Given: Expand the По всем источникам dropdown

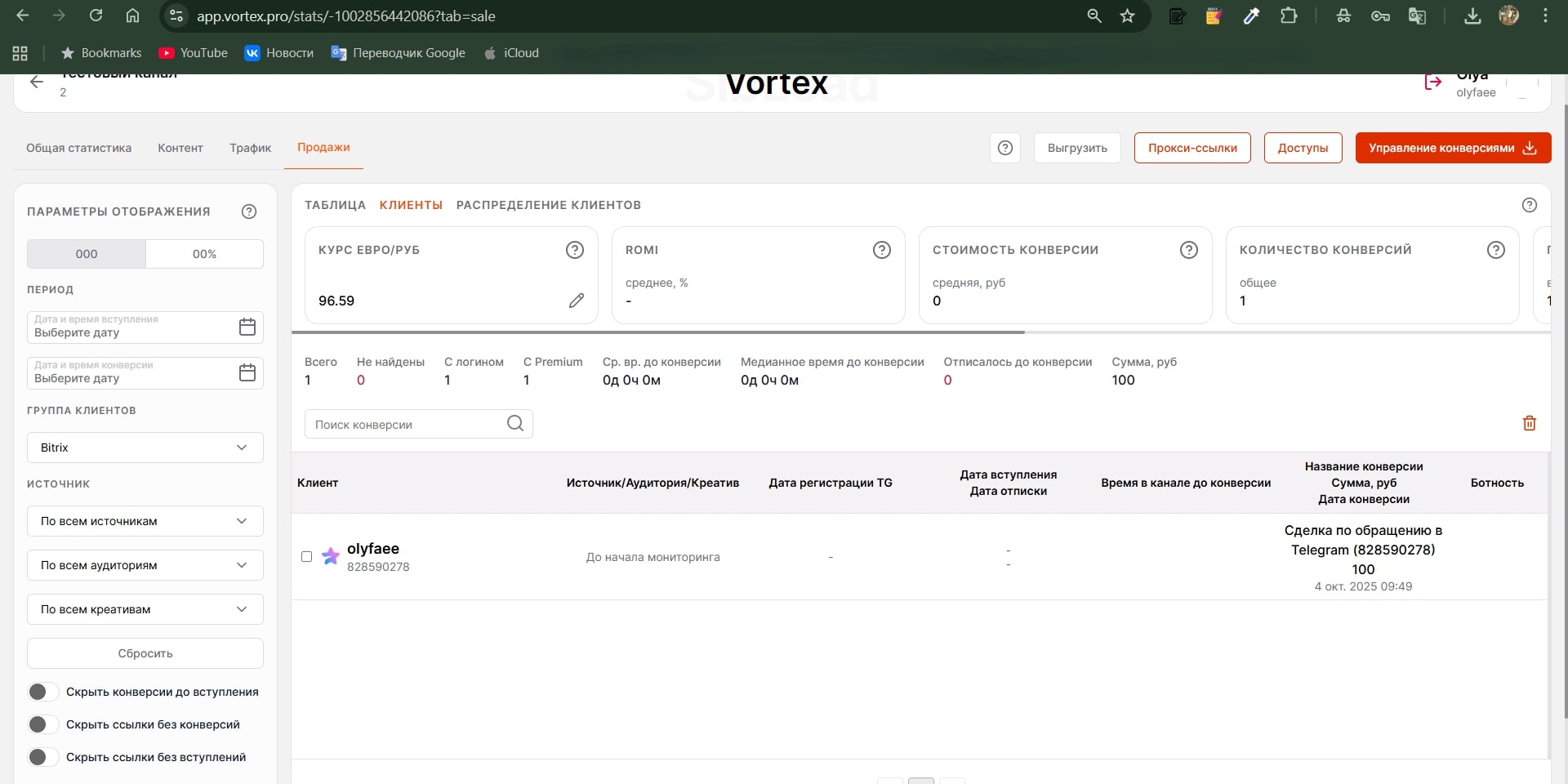Looking at the screenshot, I should point(145,521).
